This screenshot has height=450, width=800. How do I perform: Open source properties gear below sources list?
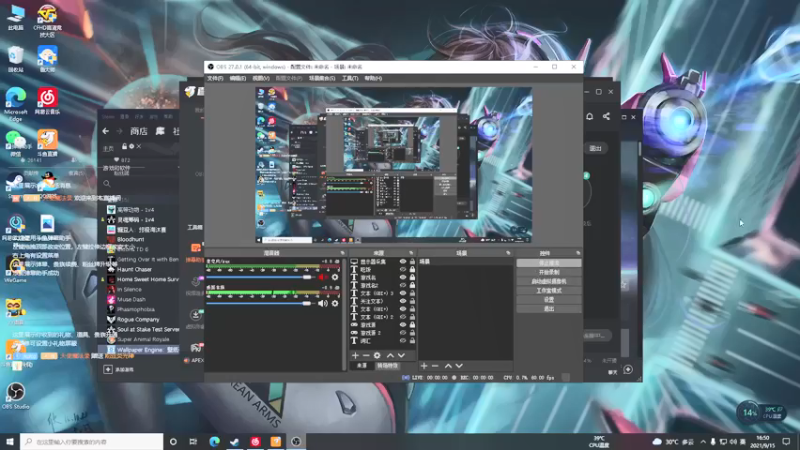377,355
